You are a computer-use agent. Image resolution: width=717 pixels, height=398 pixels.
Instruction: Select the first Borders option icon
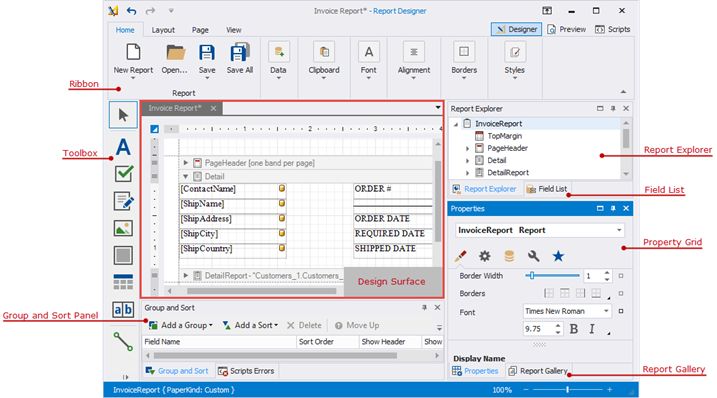[549, 293]
